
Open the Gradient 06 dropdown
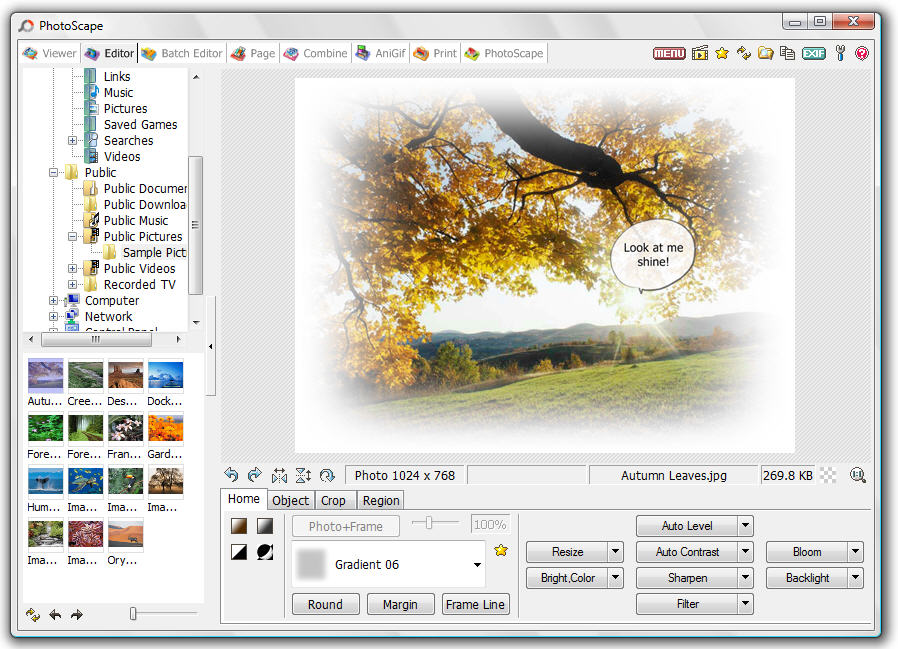click(478, 563)
